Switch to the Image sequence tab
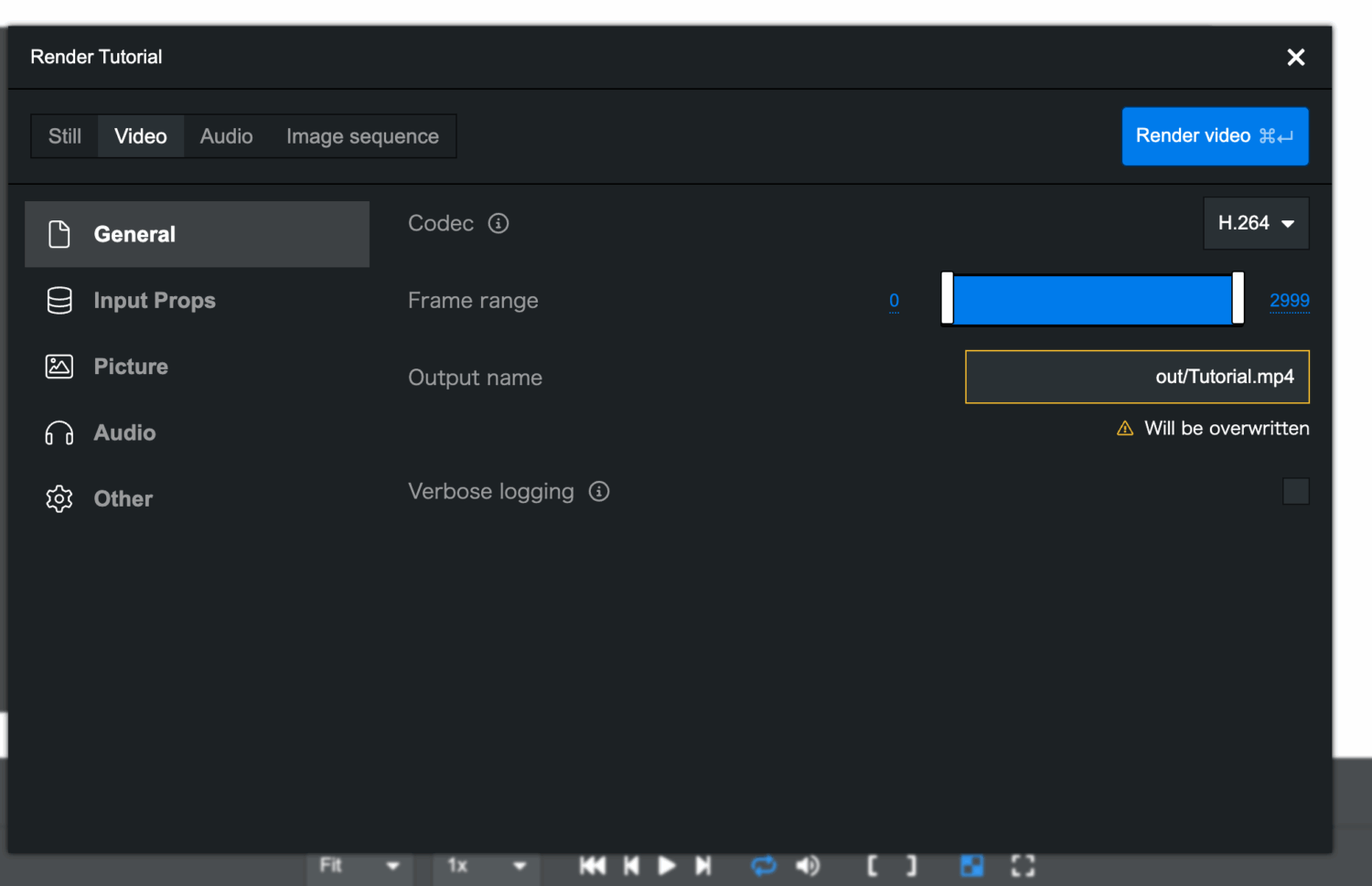The height and width of the screenshot is (886, 1372). 362,136
